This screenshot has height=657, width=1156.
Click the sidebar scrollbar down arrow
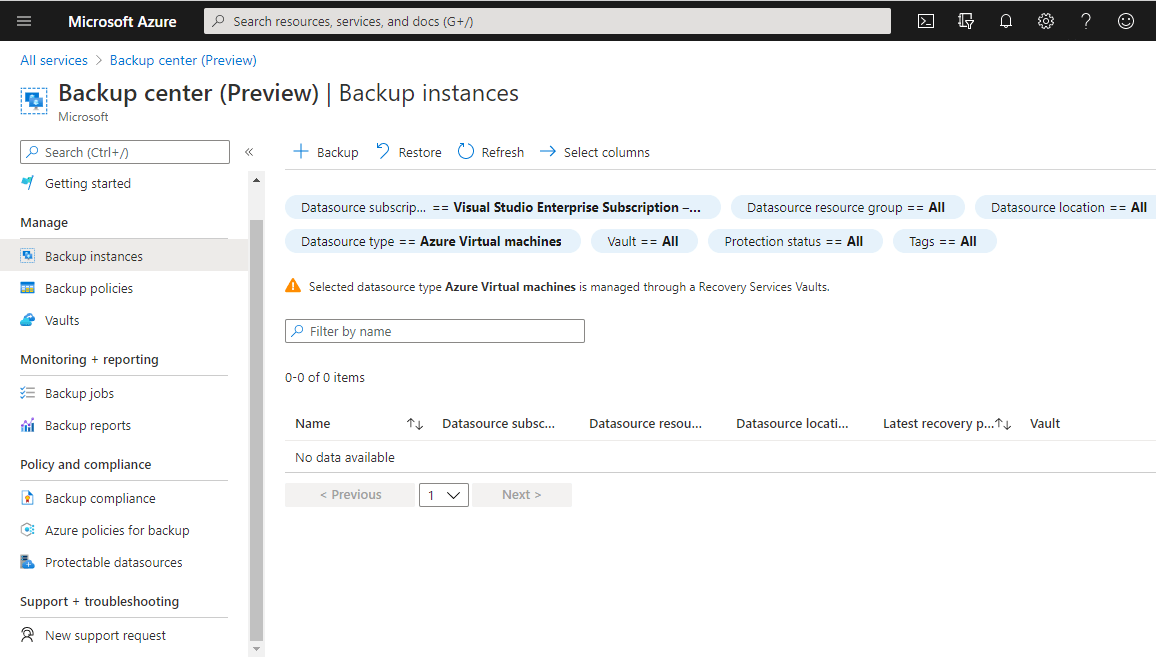pos(257,649)
